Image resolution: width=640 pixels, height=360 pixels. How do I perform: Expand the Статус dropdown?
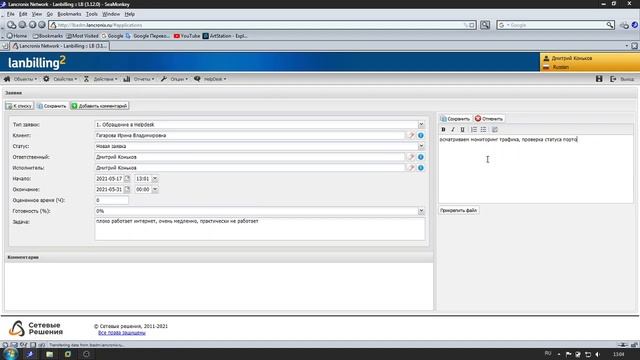click(x=421, y=146)
